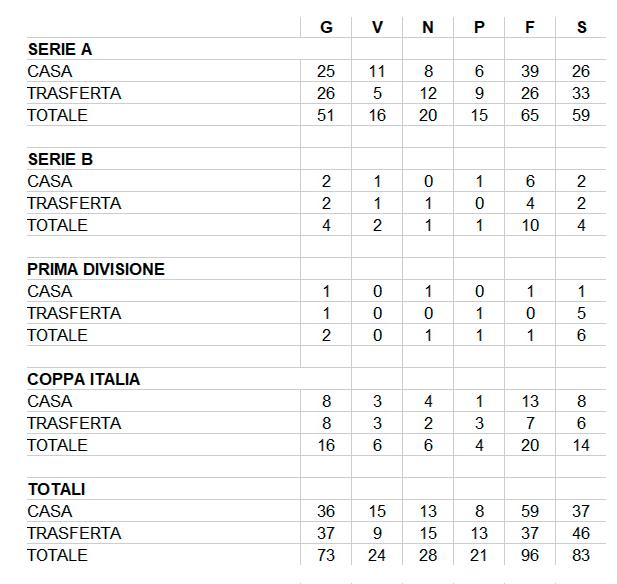
Task: Click the value 20 in COPPA ITALIA totale
Action: coord(530,445)
